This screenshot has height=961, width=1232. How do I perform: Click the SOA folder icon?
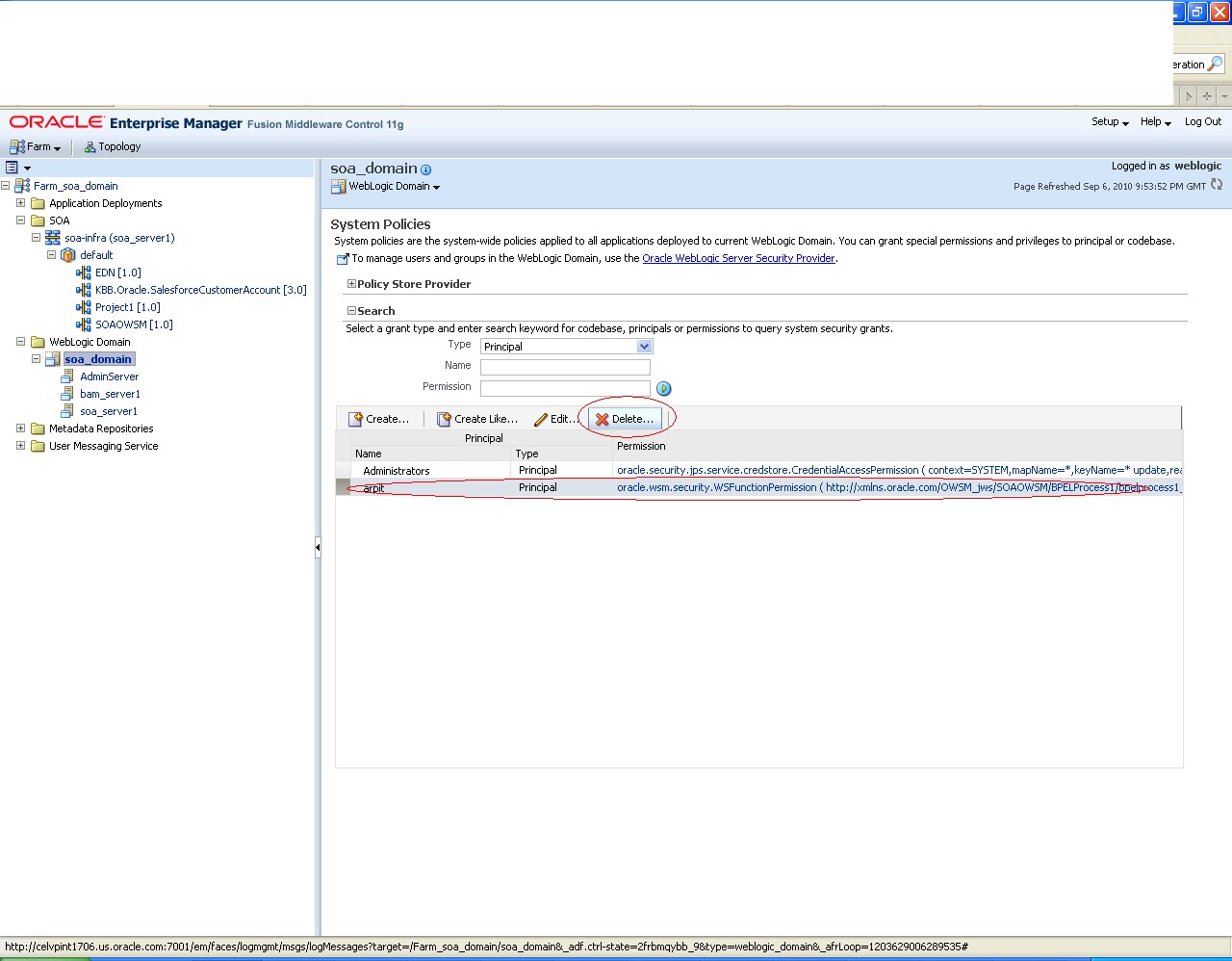pos(38,221)
